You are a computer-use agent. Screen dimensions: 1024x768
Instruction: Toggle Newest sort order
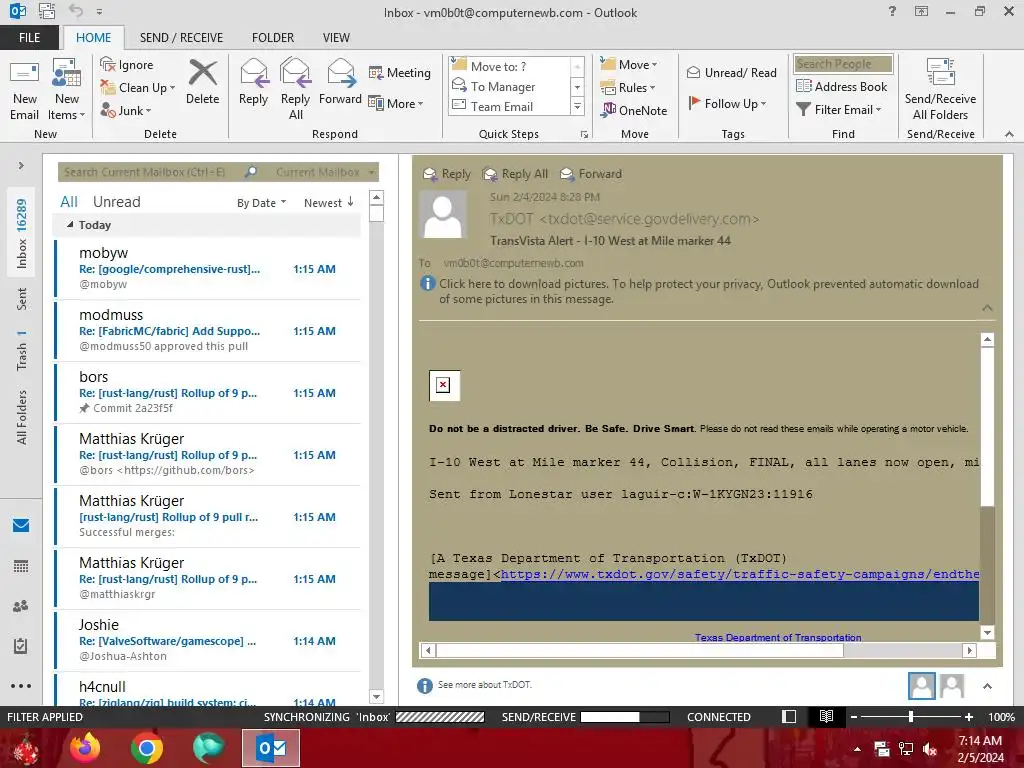click(328, 202)
